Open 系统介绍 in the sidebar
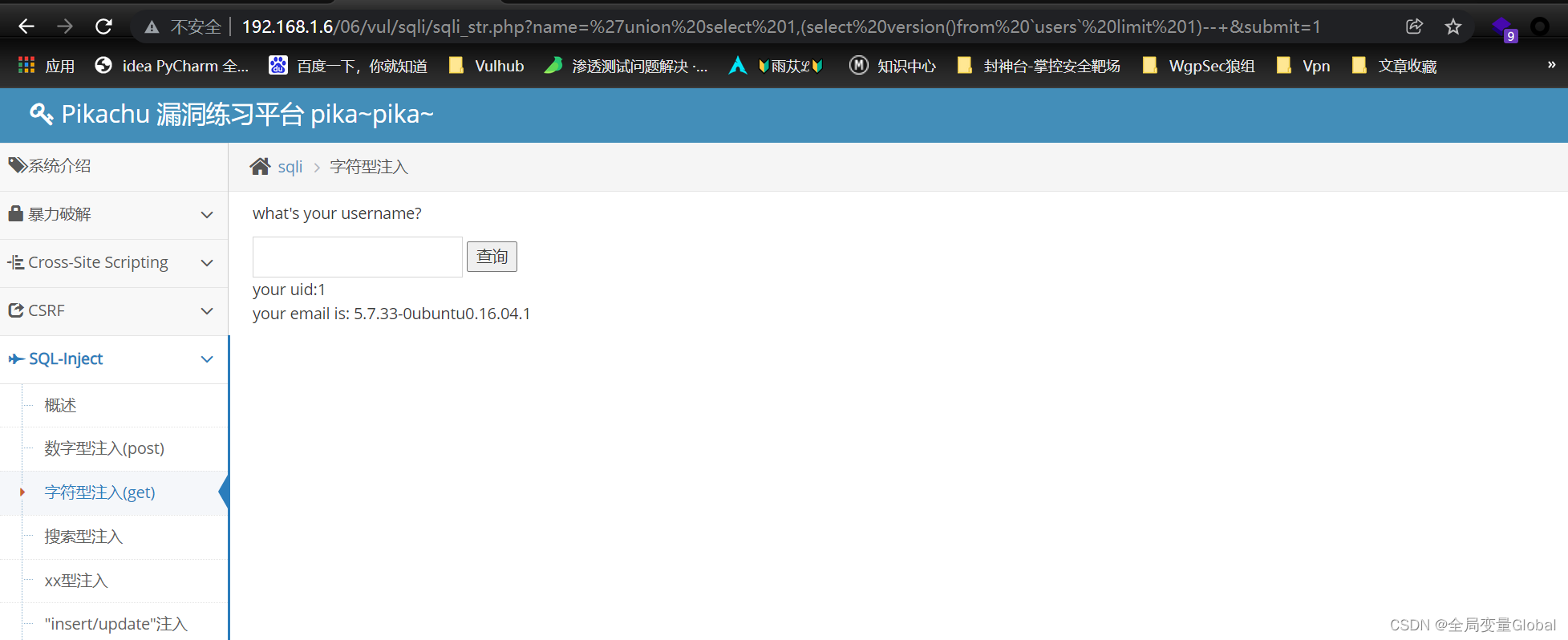Viewport: 1568px width, 640px height. [114, 166]
